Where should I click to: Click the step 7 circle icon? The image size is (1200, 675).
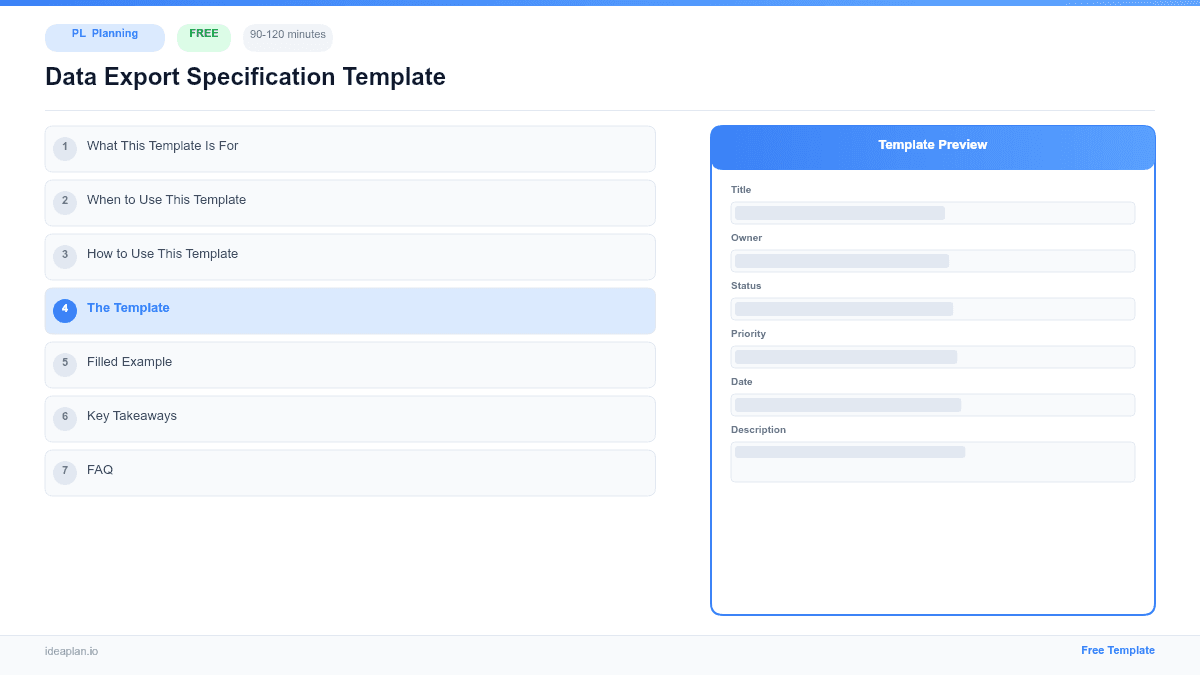(65, 471)
